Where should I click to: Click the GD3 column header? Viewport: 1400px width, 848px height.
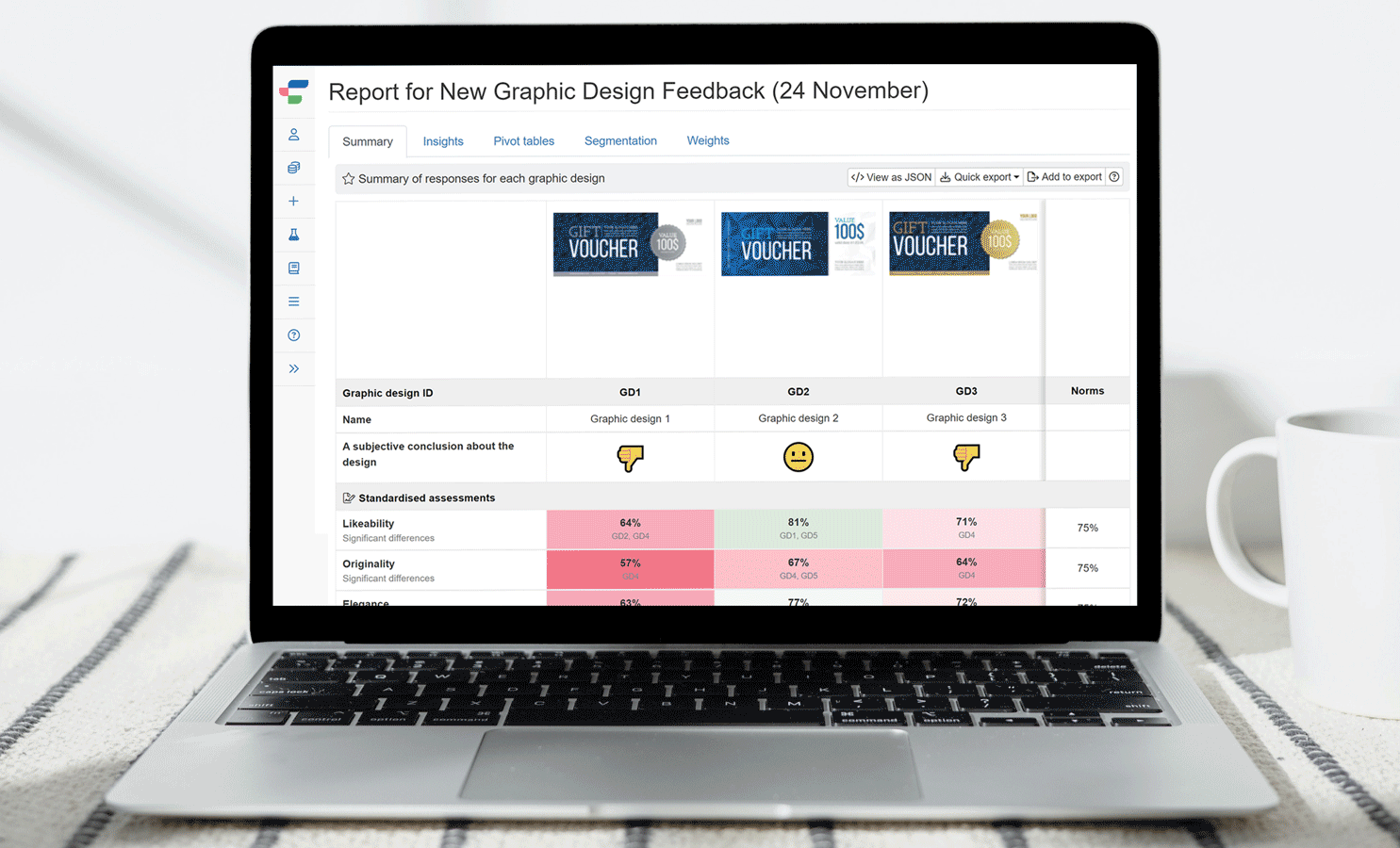966,391
